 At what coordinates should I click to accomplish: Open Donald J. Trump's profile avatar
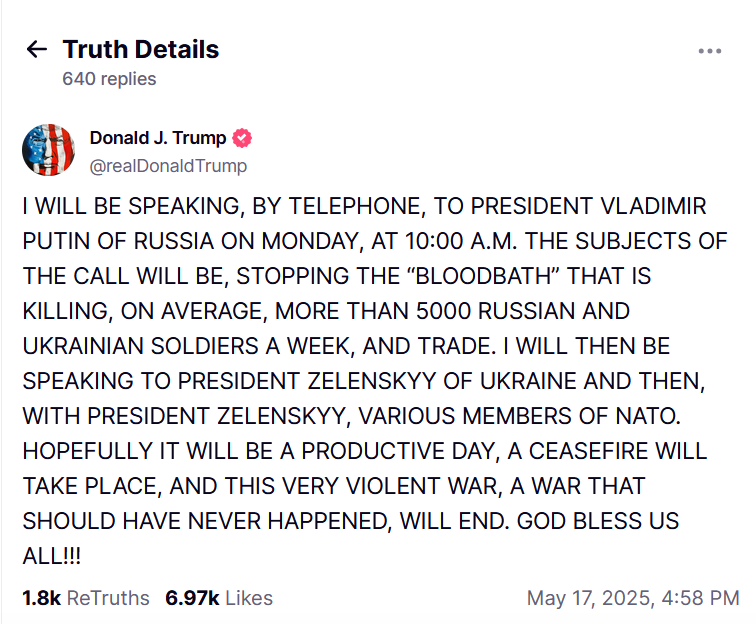click(x=48, y=150)
